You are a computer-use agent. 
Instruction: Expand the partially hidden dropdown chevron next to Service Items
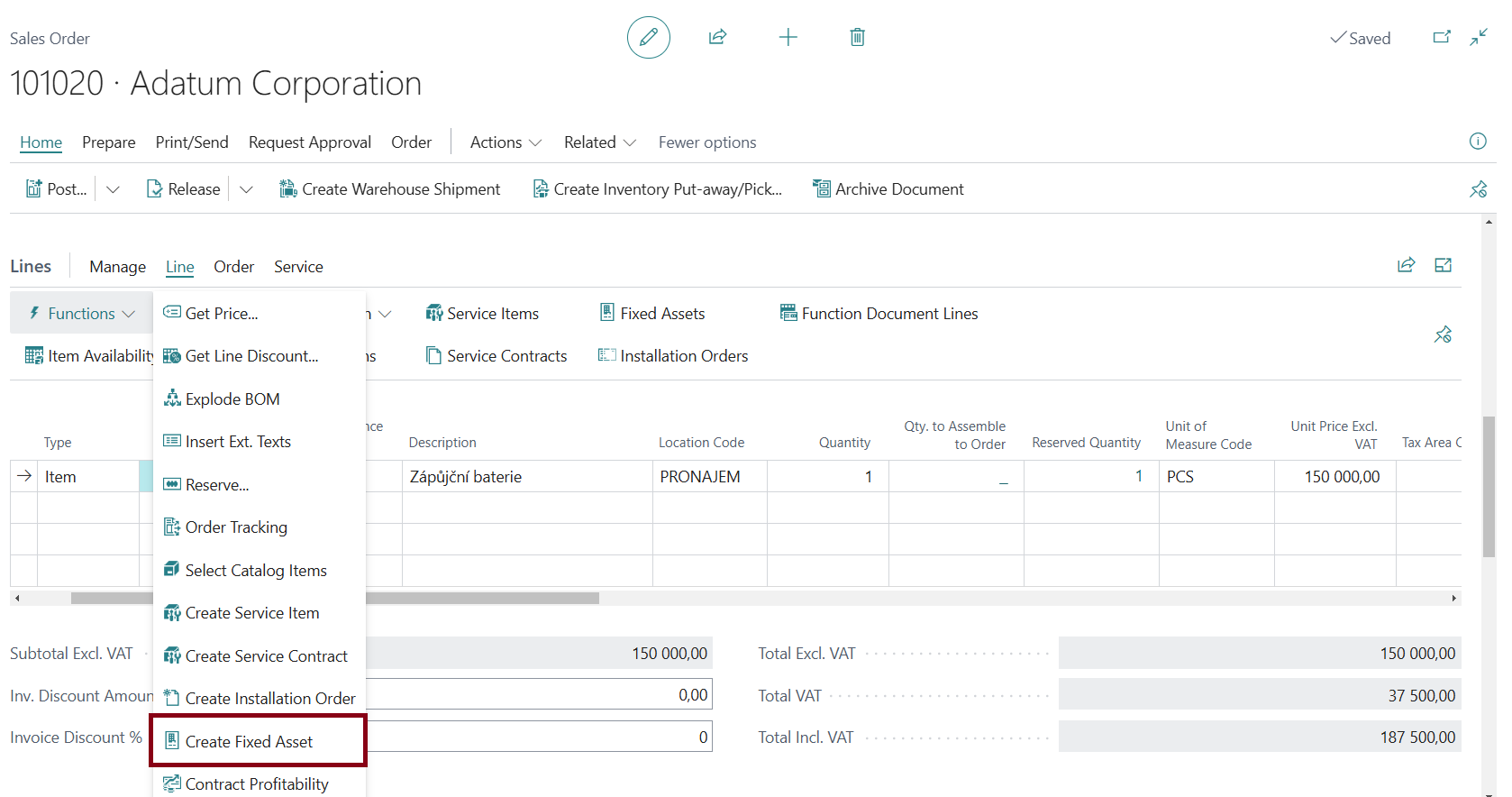pos(385,314)
